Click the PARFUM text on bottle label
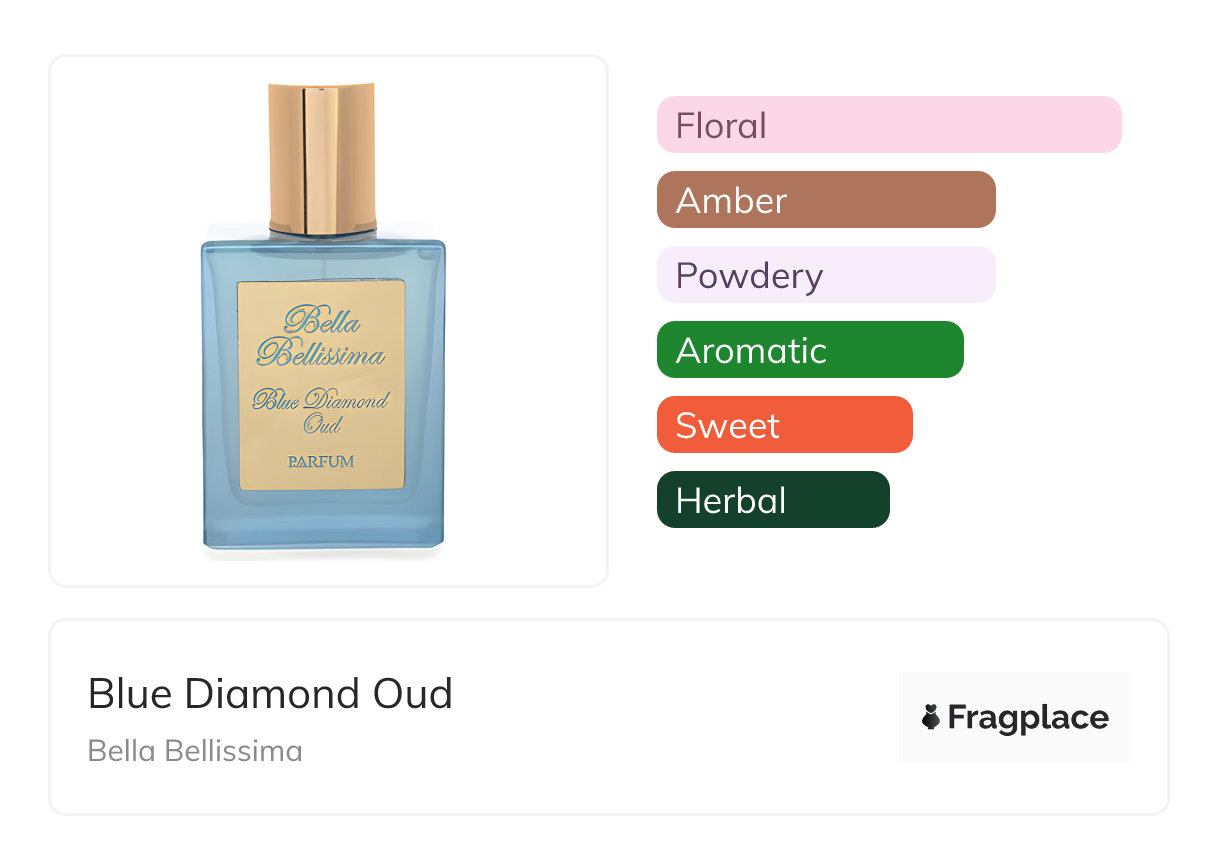The height and width of the screenshot is (864, 1218). click(321, 462)
